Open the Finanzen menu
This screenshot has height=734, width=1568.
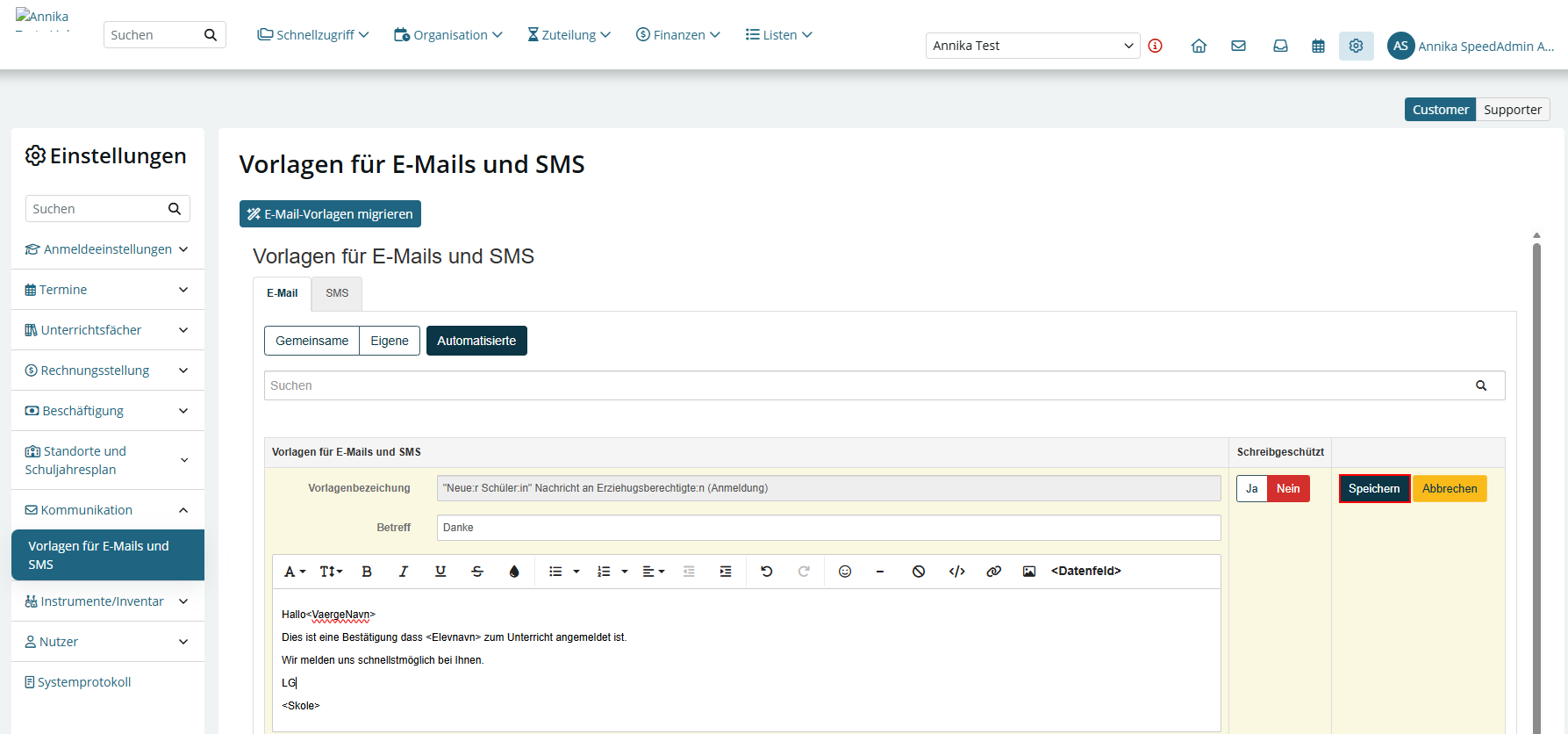[x=678, y=35]
